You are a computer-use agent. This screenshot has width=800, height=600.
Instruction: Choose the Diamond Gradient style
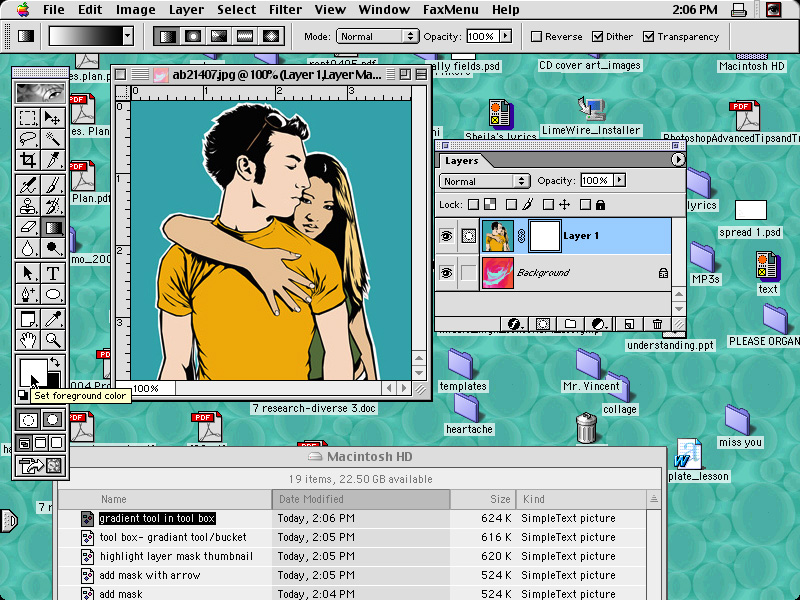270,36
